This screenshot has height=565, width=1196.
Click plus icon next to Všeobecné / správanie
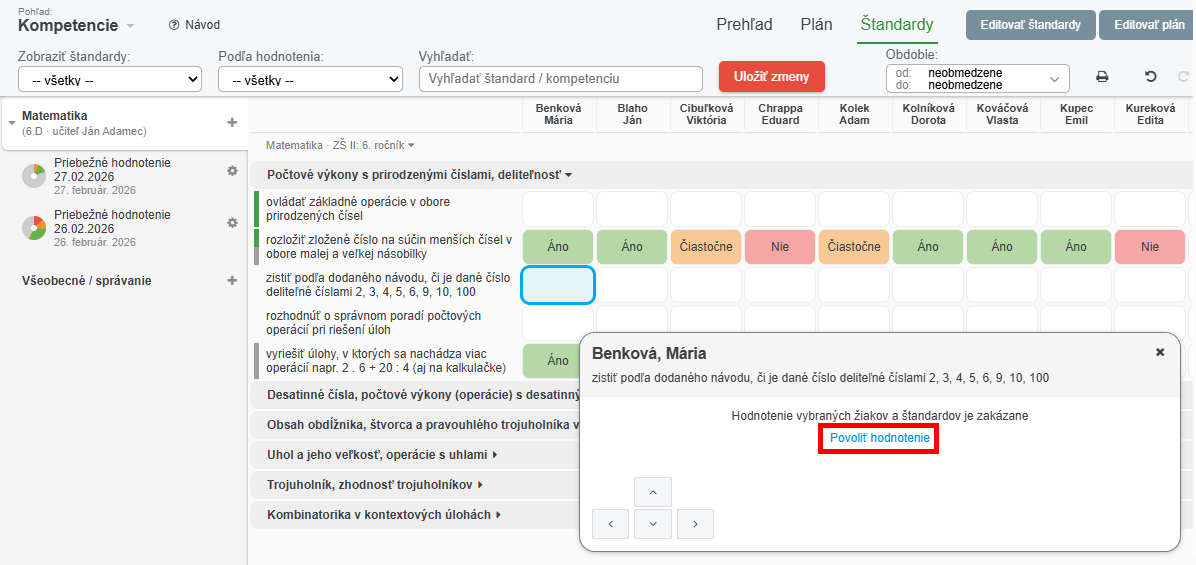[233, 281]
